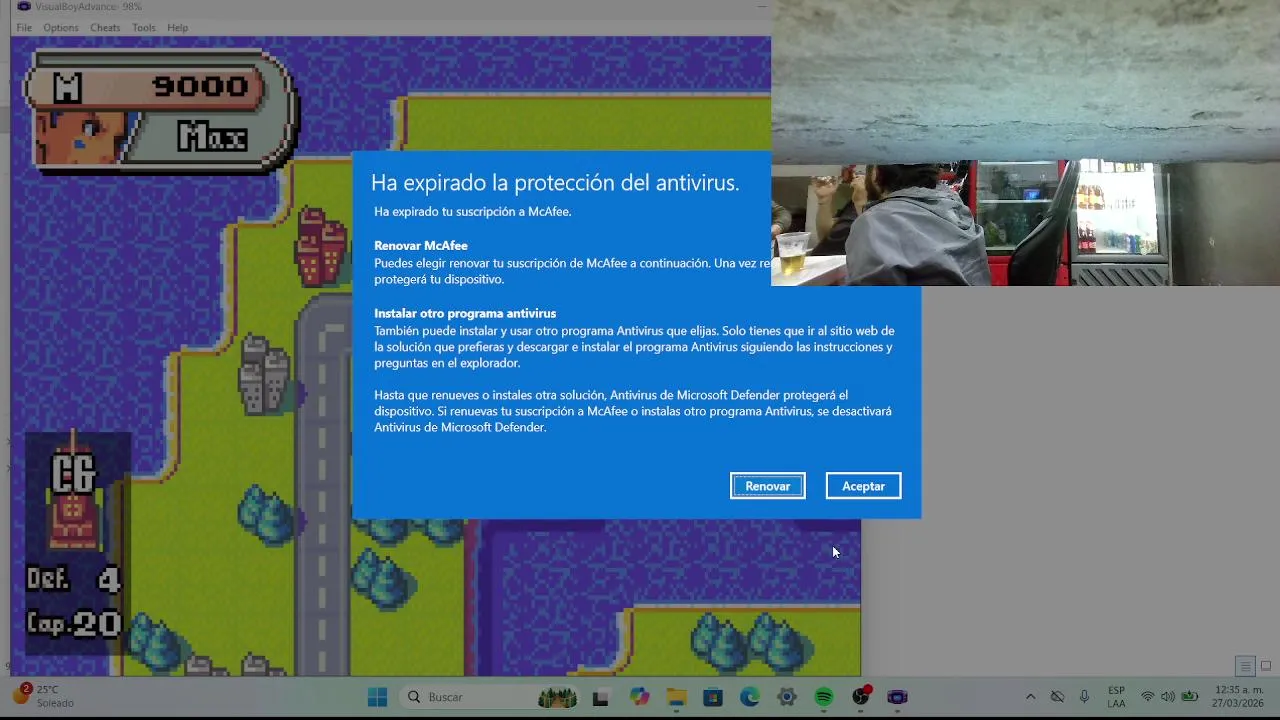The width and height of the screenshot is (1280, 720).
Task: Click the 'Instalar otro programa antivirus' heading
Action: 465,314
